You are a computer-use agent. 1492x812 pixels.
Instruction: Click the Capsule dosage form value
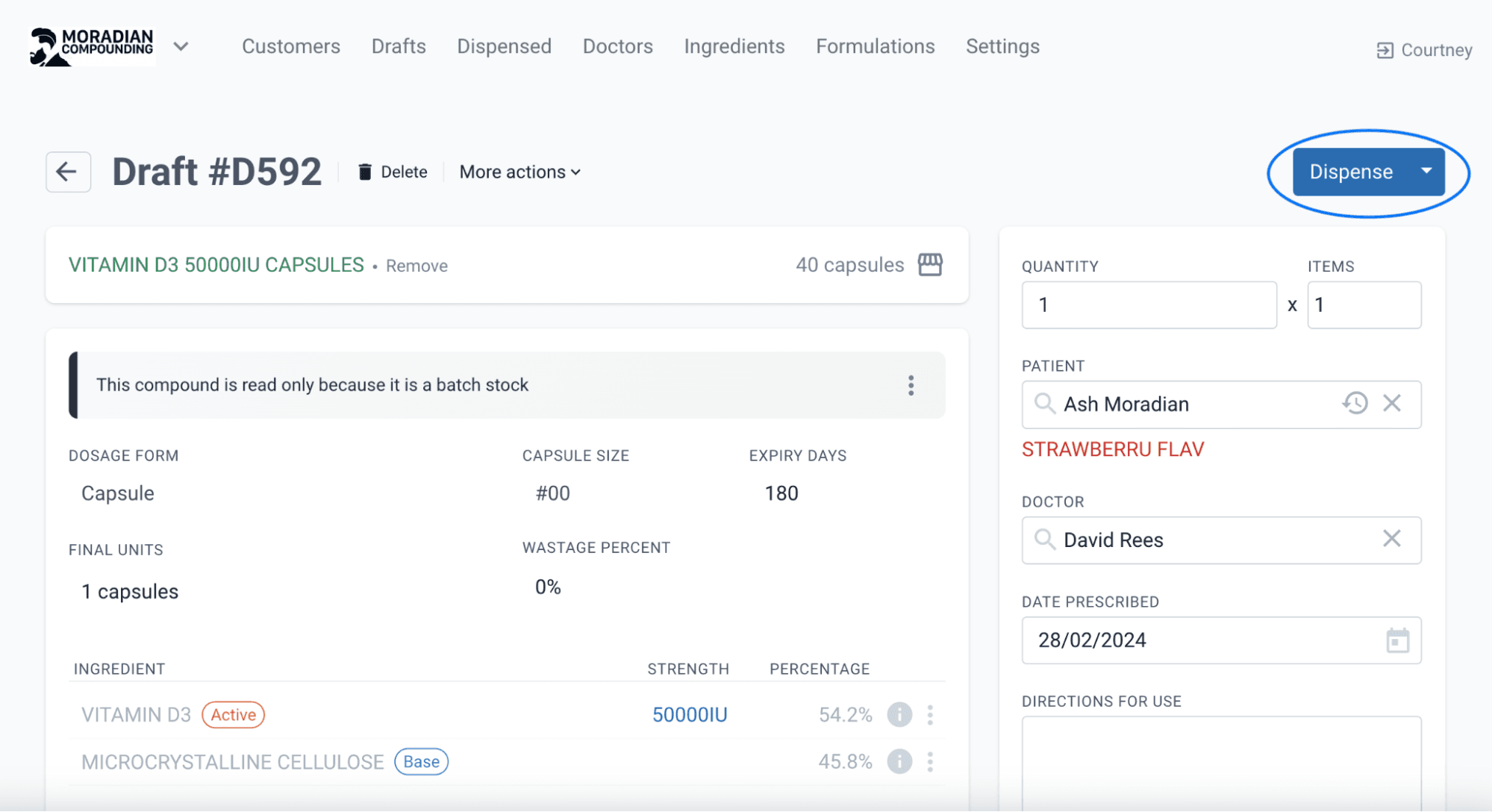(x=118, y=493)
